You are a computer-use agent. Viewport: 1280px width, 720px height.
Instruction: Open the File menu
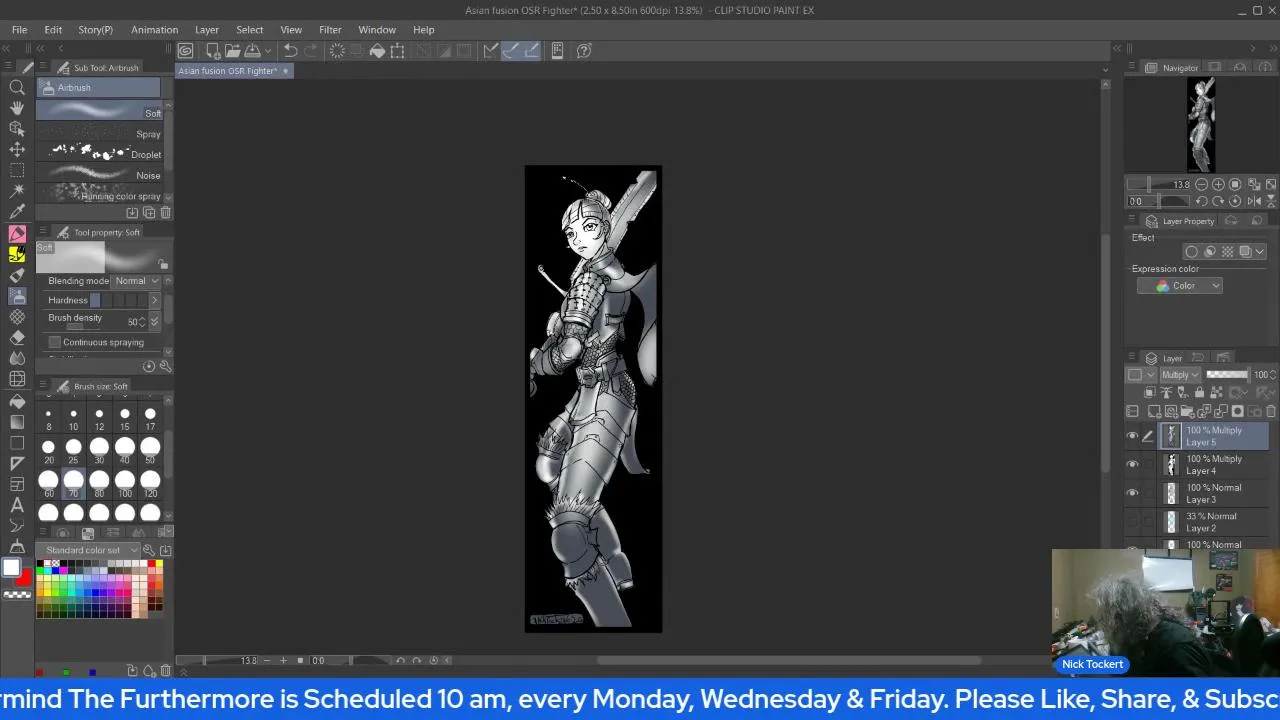pyautogui.click(x=19, y=30)
